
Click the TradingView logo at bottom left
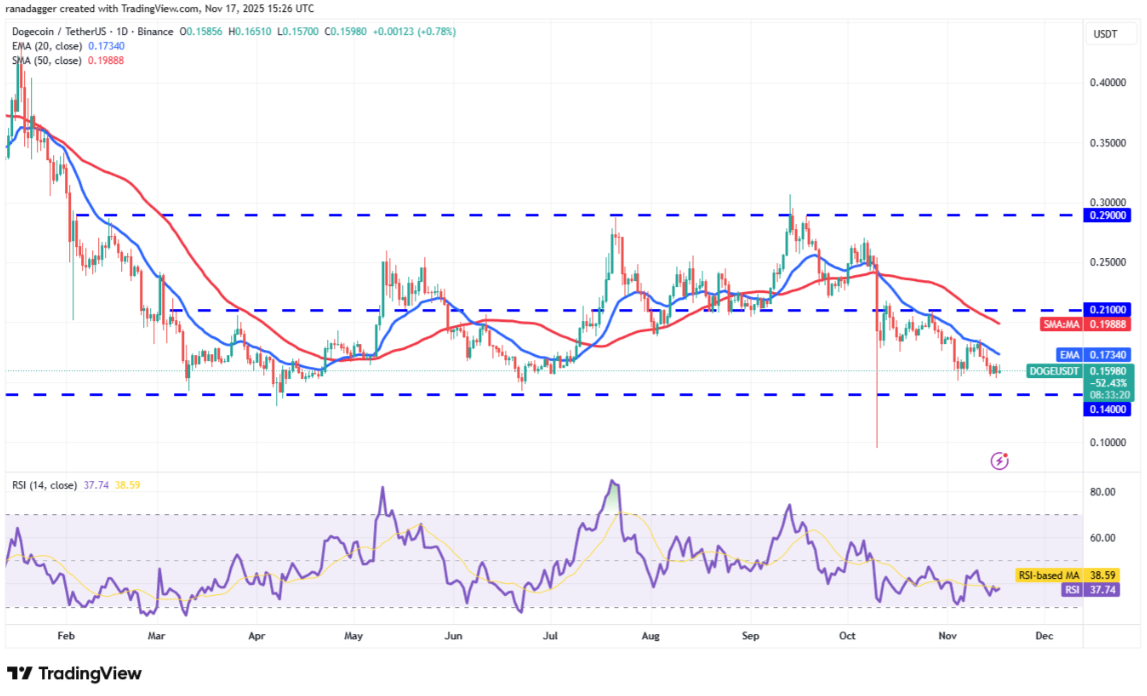pos(75,673)
